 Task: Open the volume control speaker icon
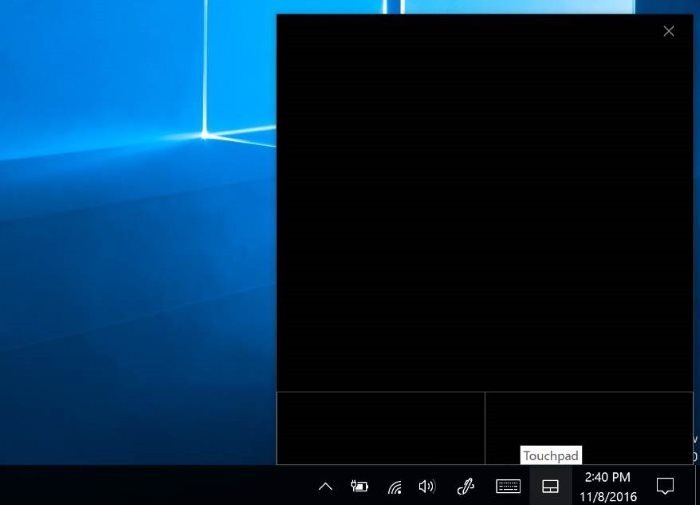tap(427, 486)
